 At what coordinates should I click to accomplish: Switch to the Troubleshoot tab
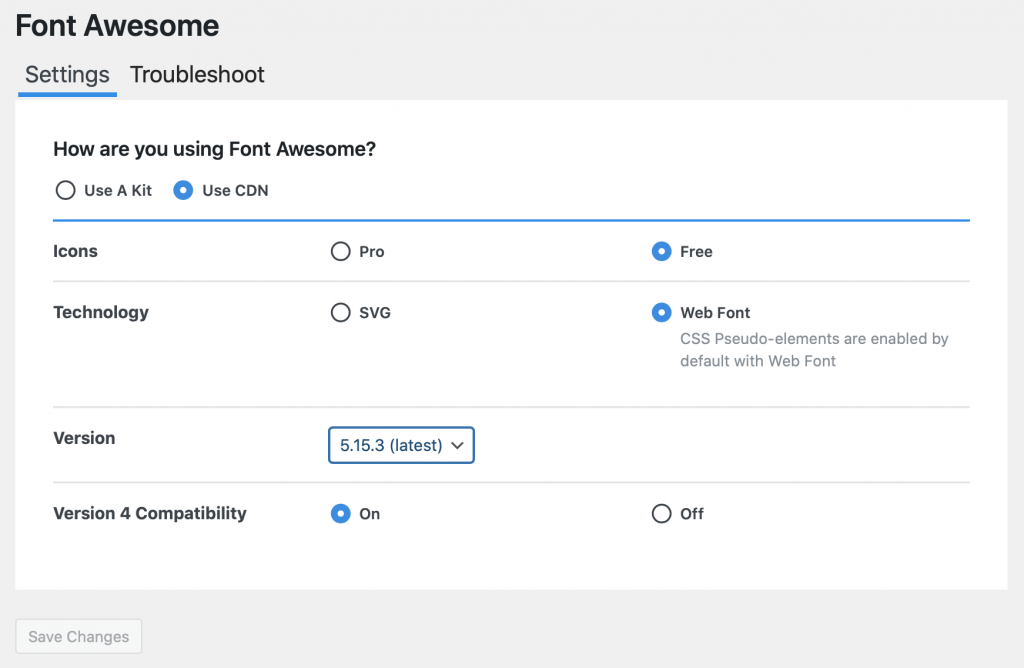coord(197,74)
